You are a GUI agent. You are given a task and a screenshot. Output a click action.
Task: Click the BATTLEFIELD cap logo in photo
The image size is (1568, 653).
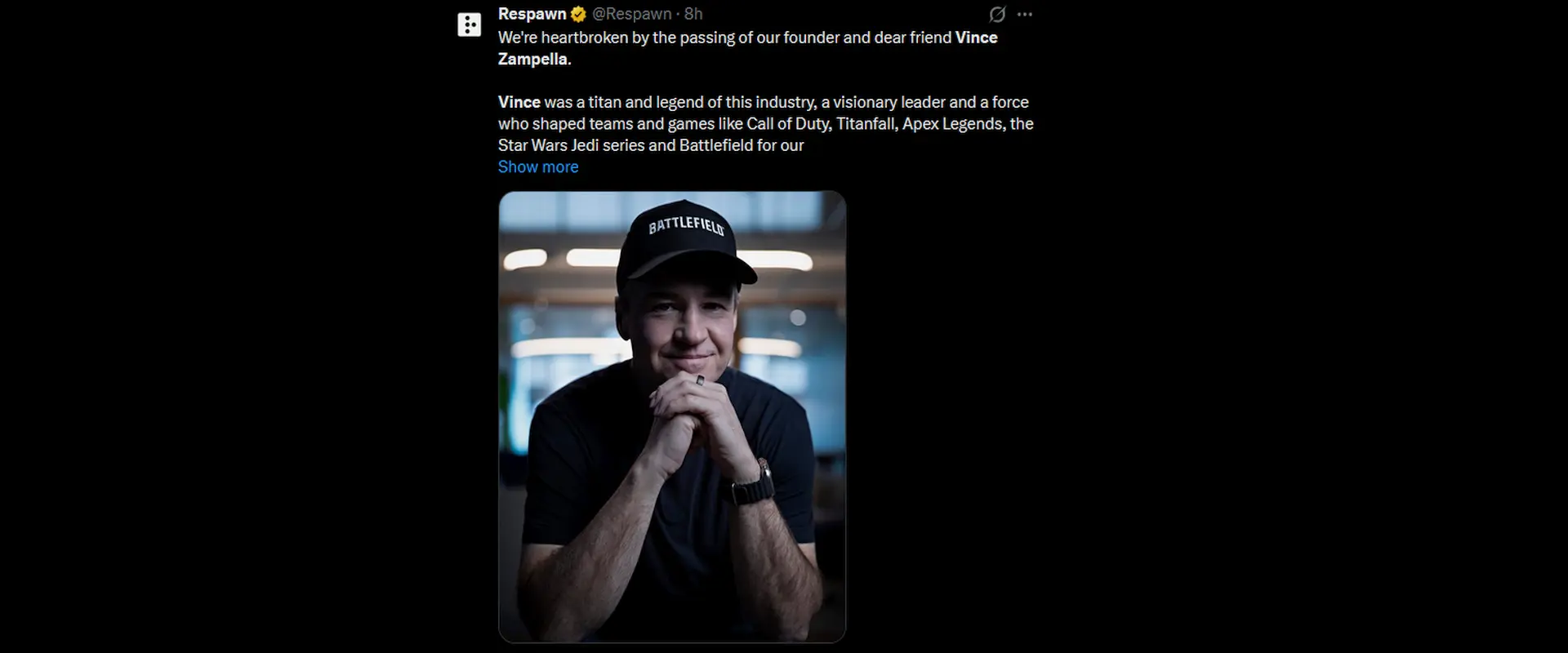coord(686,225)
